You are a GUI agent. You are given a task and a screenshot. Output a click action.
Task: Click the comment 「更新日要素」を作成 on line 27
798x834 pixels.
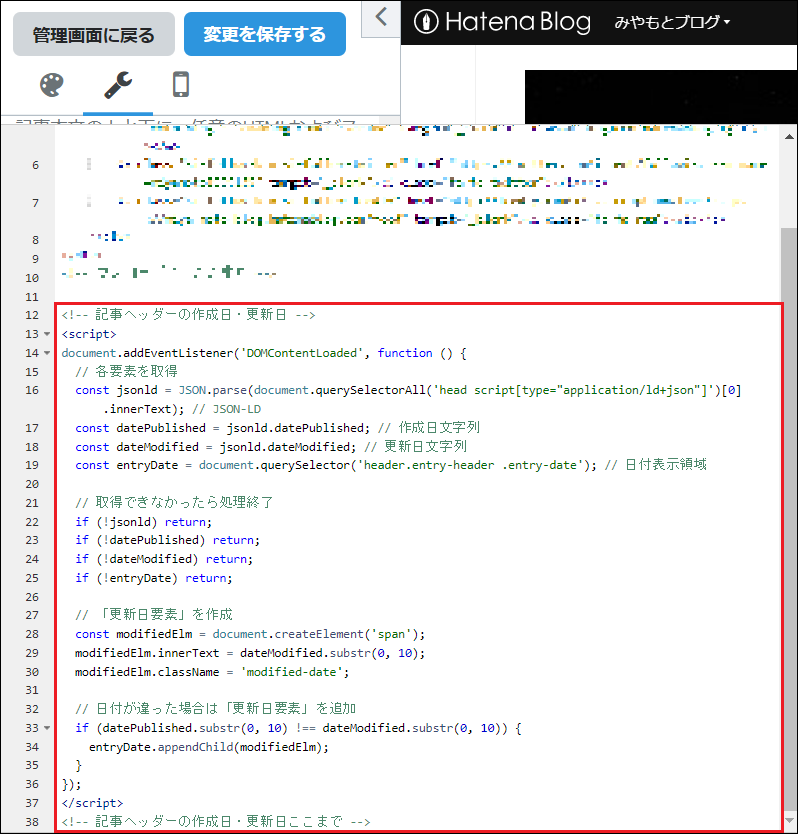pyautogui.click(x=154, y=615)
